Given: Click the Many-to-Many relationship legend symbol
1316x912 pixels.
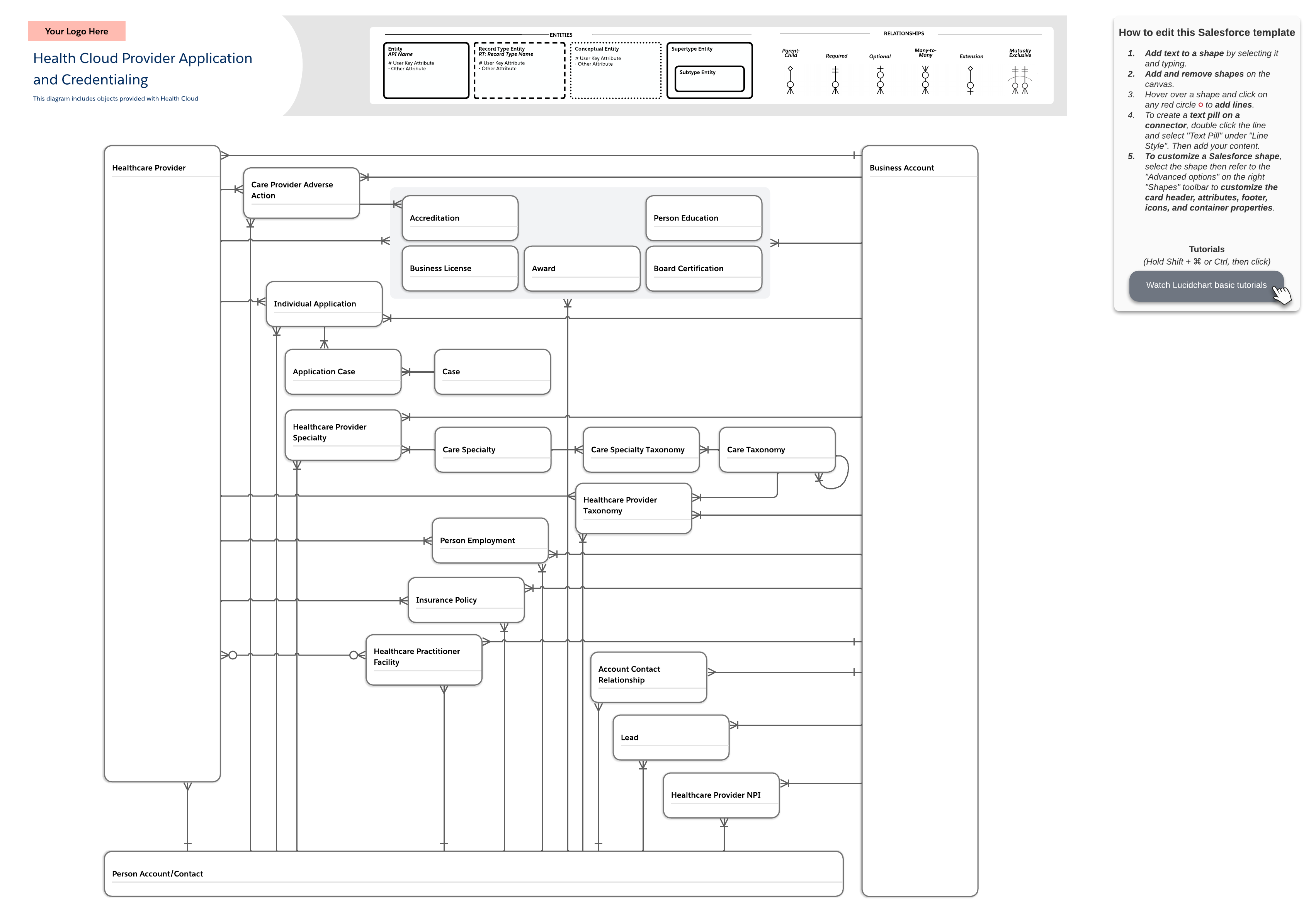Looking at the screenshot, I should point(925,80).
